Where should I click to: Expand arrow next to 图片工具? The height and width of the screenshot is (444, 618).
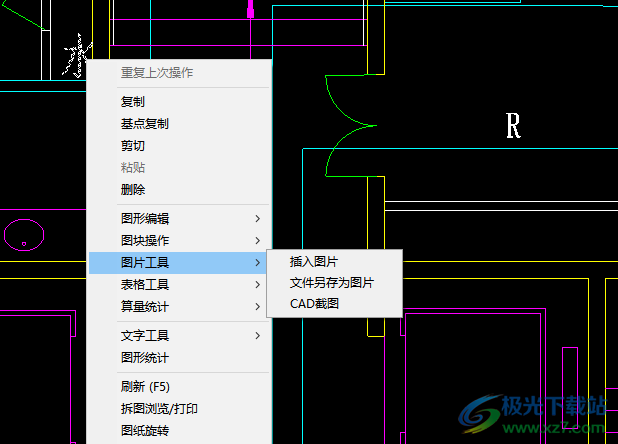click(258, 263)
